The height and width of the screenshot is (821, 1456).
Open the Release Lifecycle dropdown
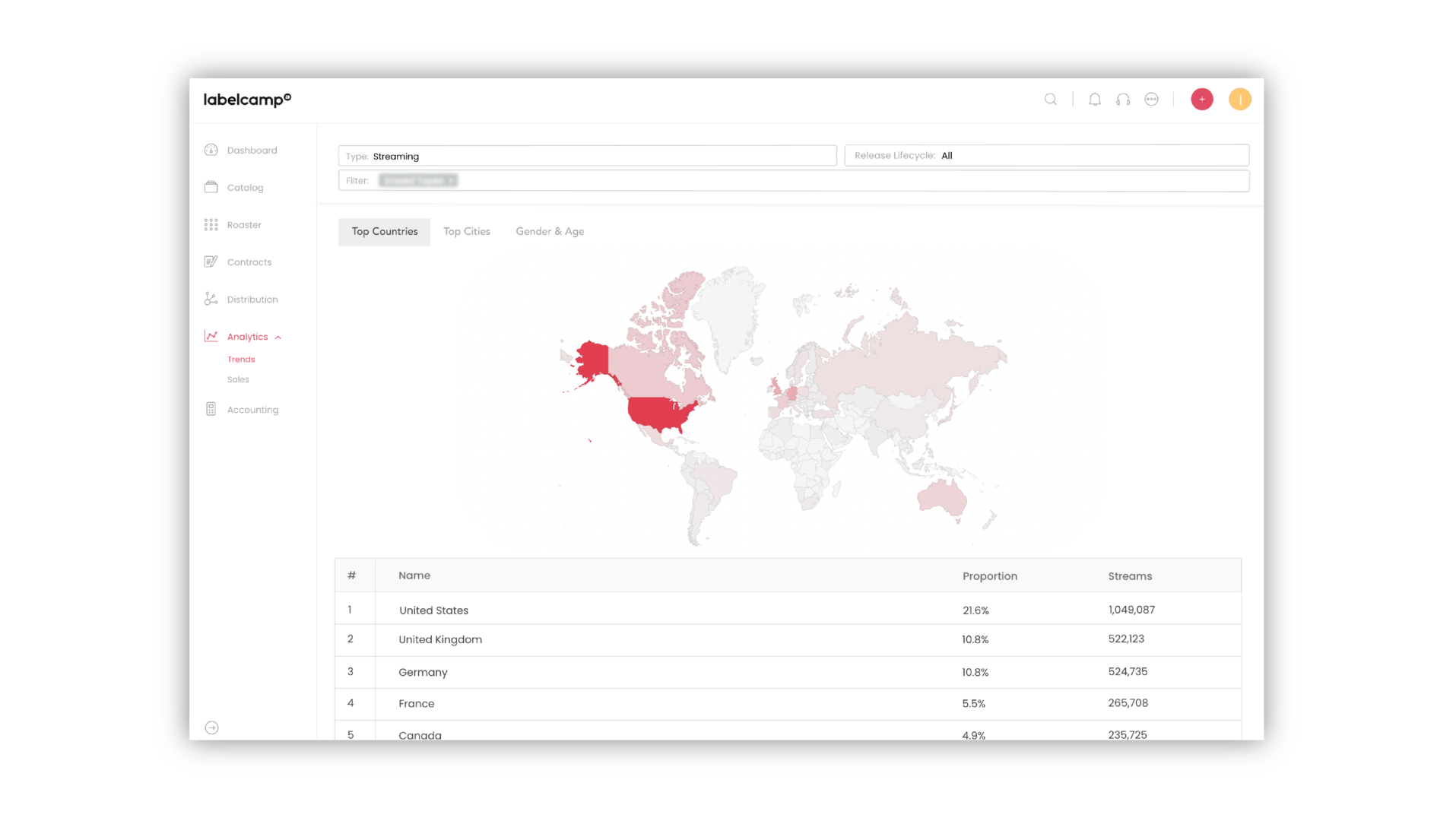tap(1046, 156)
